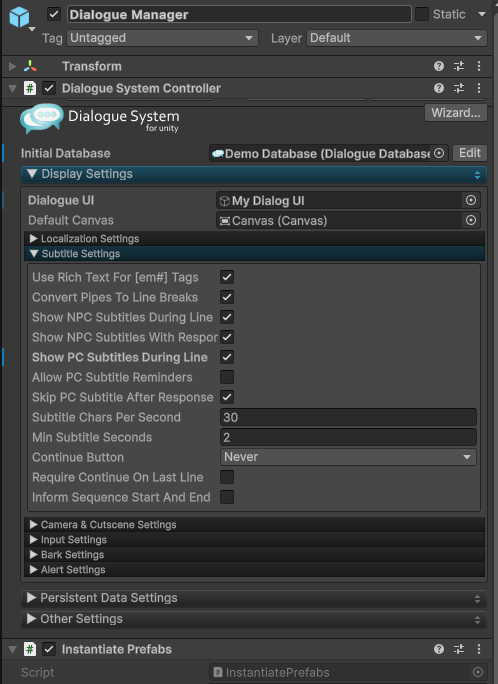Click Dialogue System Controller script icon

click(30, 88)
